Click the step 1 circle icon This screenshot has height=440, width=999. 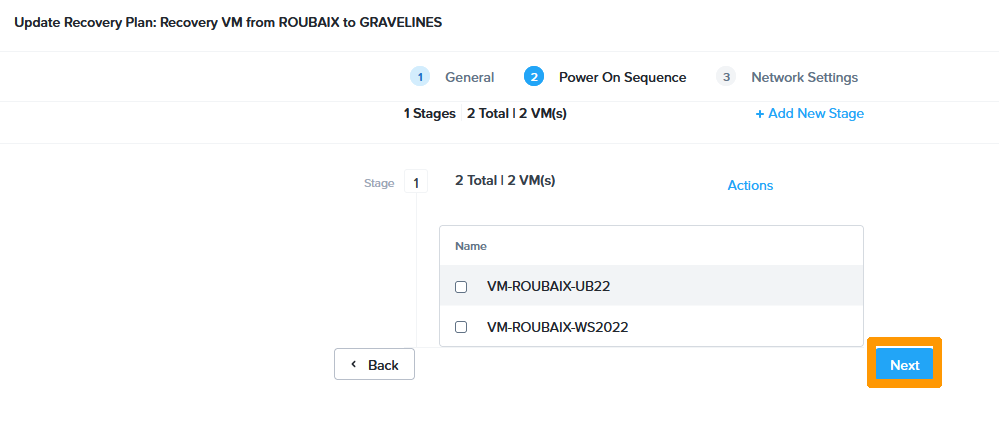[420, 77]
